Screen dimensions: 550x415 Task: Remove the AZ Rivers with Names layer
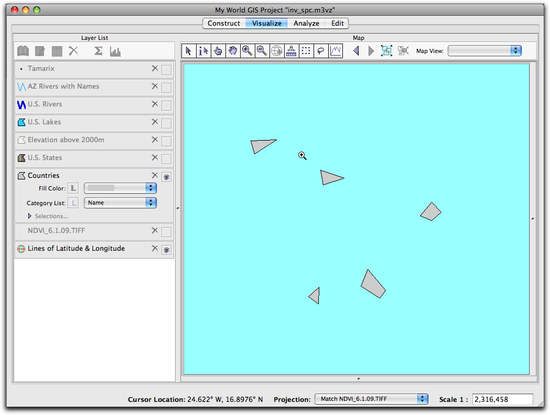point(155,86)
